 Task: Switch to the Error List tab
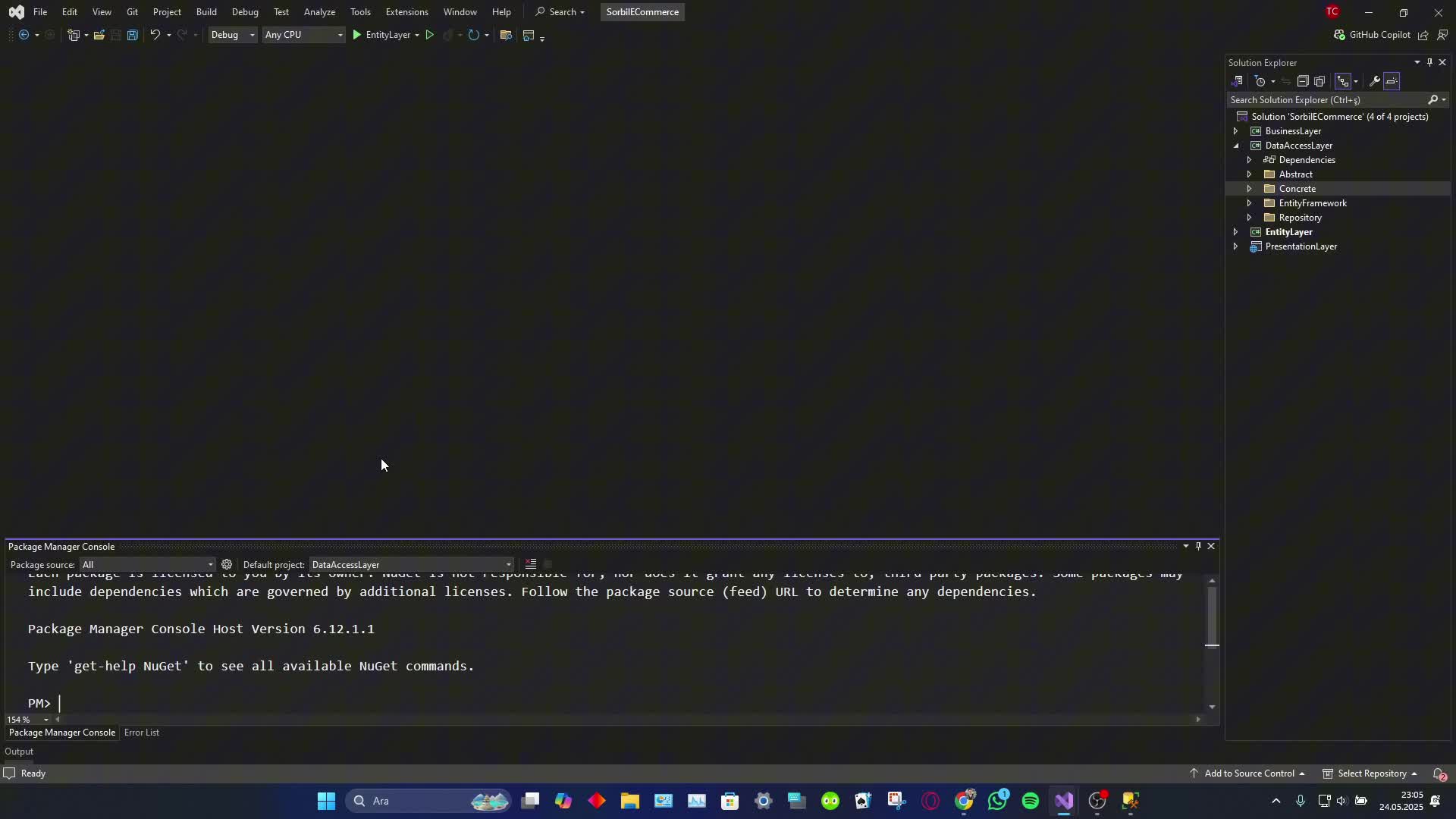click(x=142, y=733)
